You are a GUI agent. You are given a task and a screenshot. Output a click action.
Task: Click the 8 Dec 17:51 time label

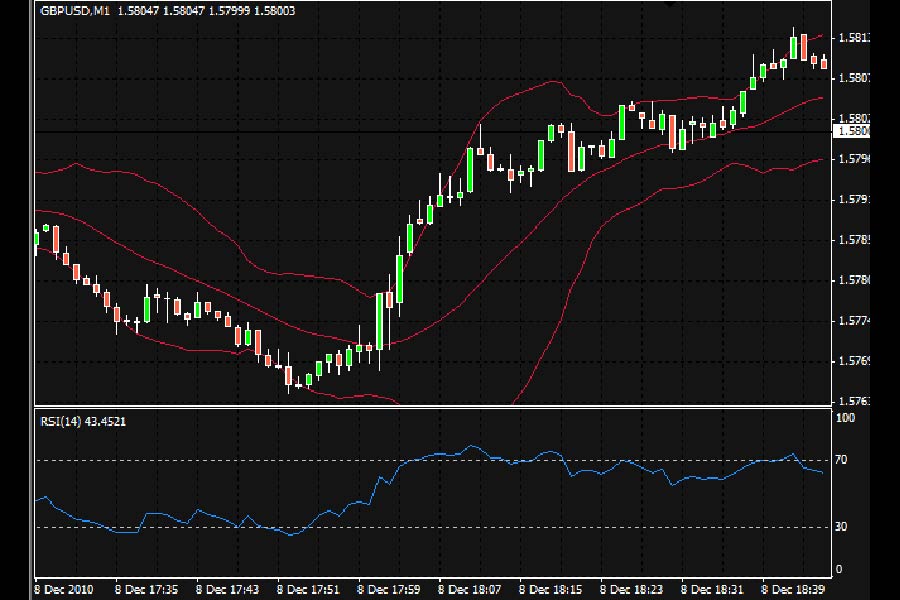point(308,590)
